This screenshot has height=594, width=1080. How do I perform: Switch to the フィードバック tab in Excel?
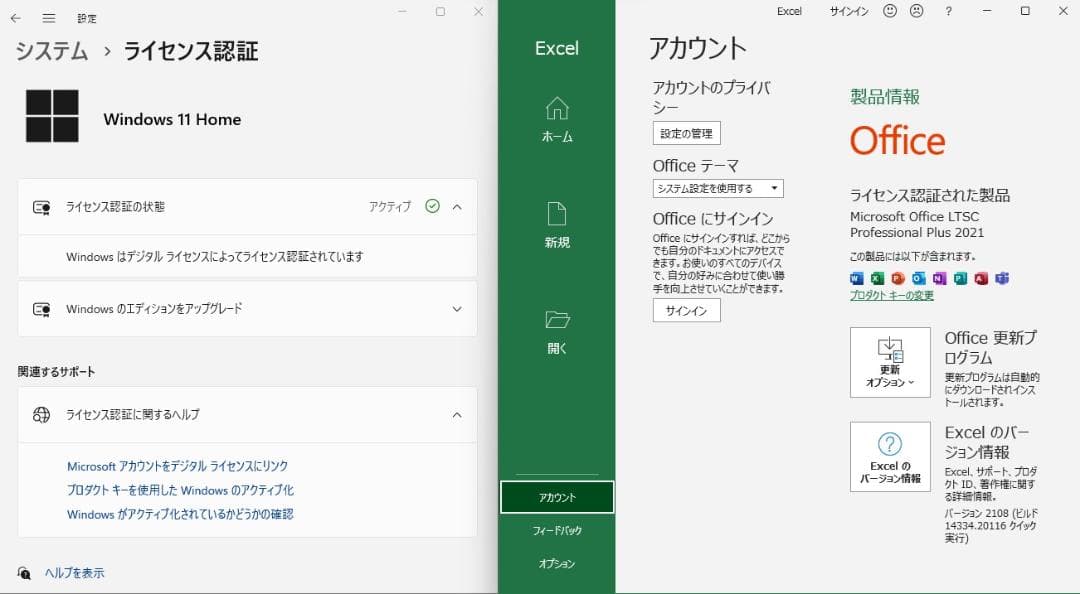[x=557, y=531]
